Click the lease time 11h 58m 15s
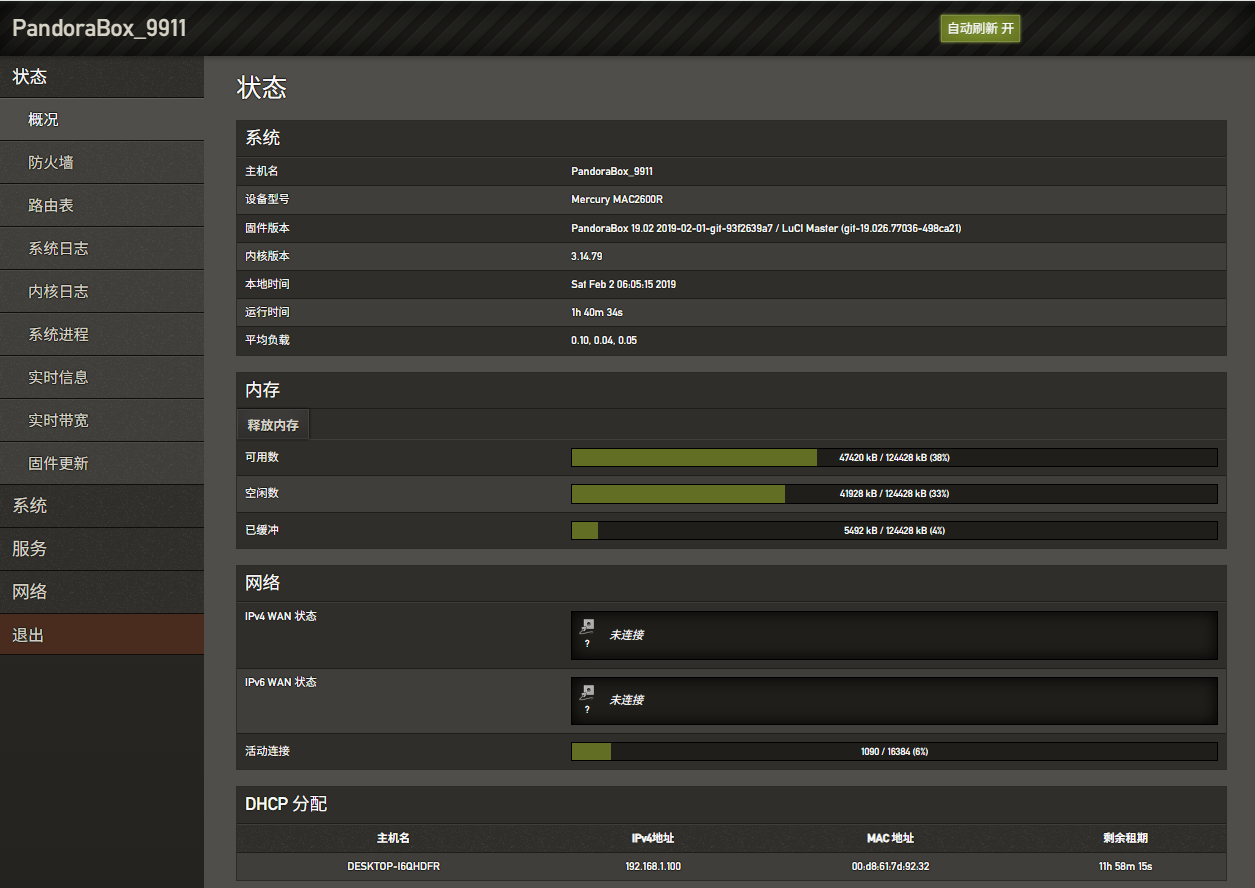Screen dimensions: 1255x888 point(1125,866)
